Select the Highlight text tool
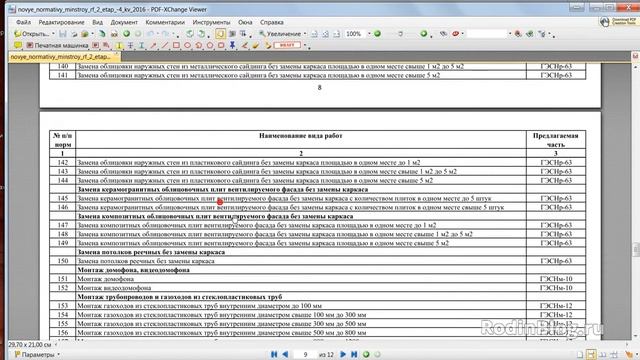 119,45
